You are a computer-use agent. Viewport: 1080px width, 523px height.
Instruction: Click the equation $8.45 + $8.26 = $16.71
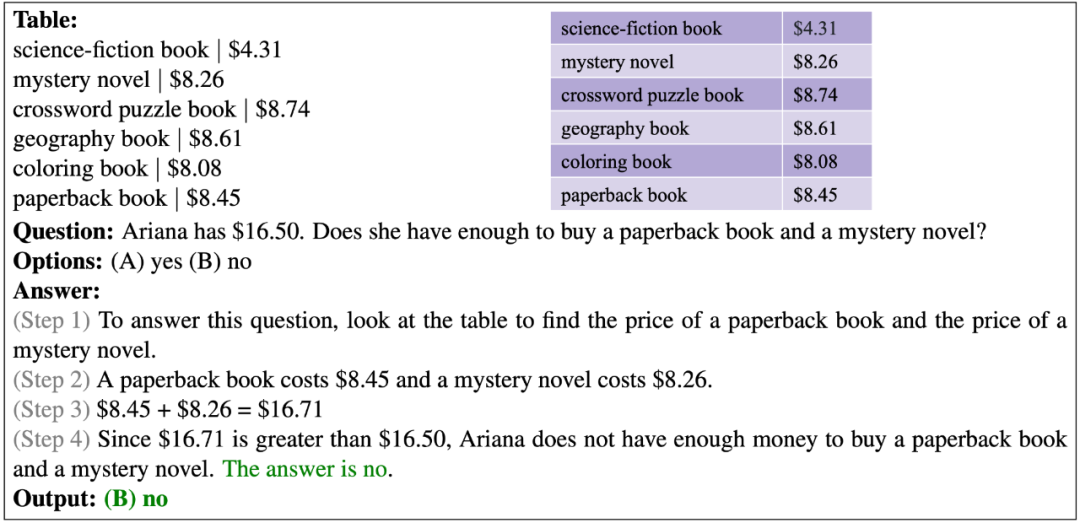coord(210,410)
